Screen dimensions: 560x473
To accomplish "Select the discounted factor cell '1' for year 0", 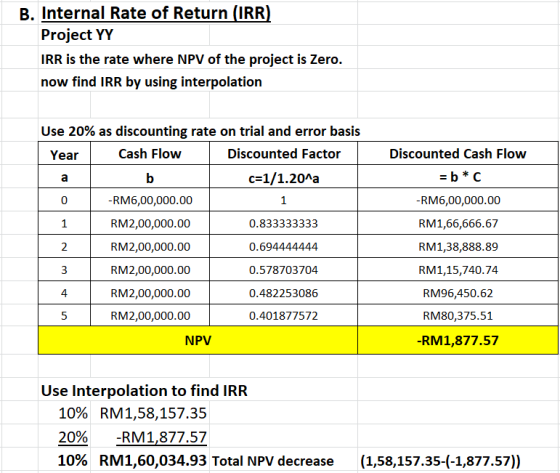I will 283,200.
